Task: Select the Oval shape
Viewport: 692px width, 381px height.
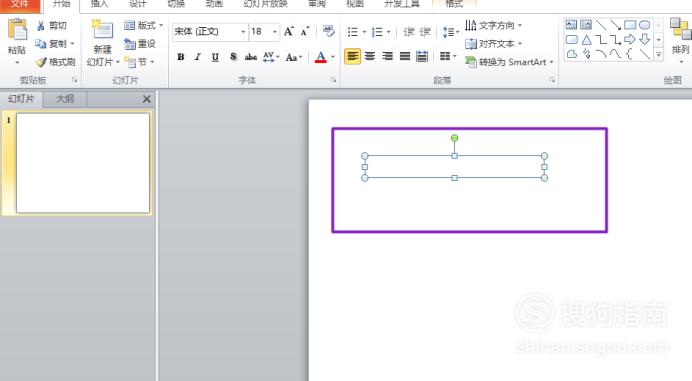Action: [645, 25]
